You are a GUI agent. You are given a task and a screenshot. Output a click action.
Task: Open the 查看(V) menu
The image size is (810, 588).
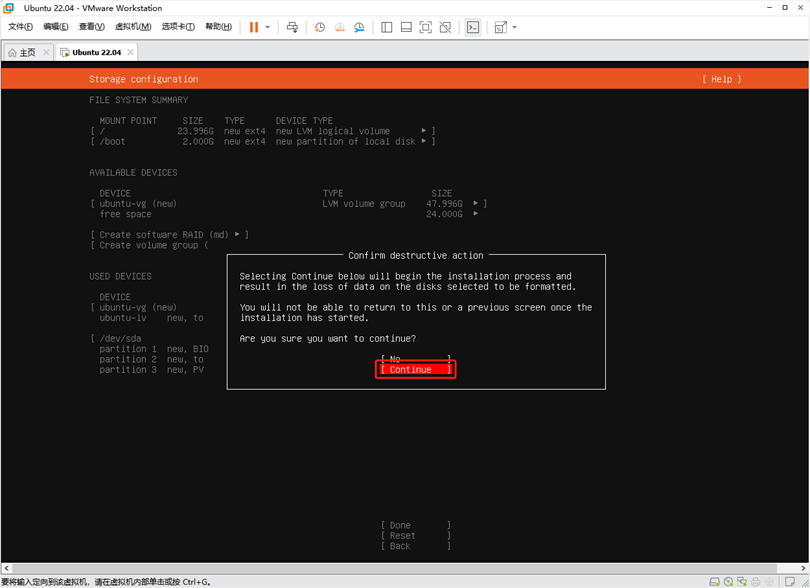[x=91, y=27]
